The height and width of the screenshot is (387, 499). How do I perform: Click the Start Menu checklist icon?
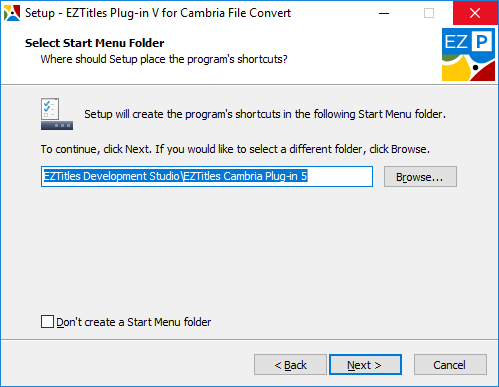[50, 109]
